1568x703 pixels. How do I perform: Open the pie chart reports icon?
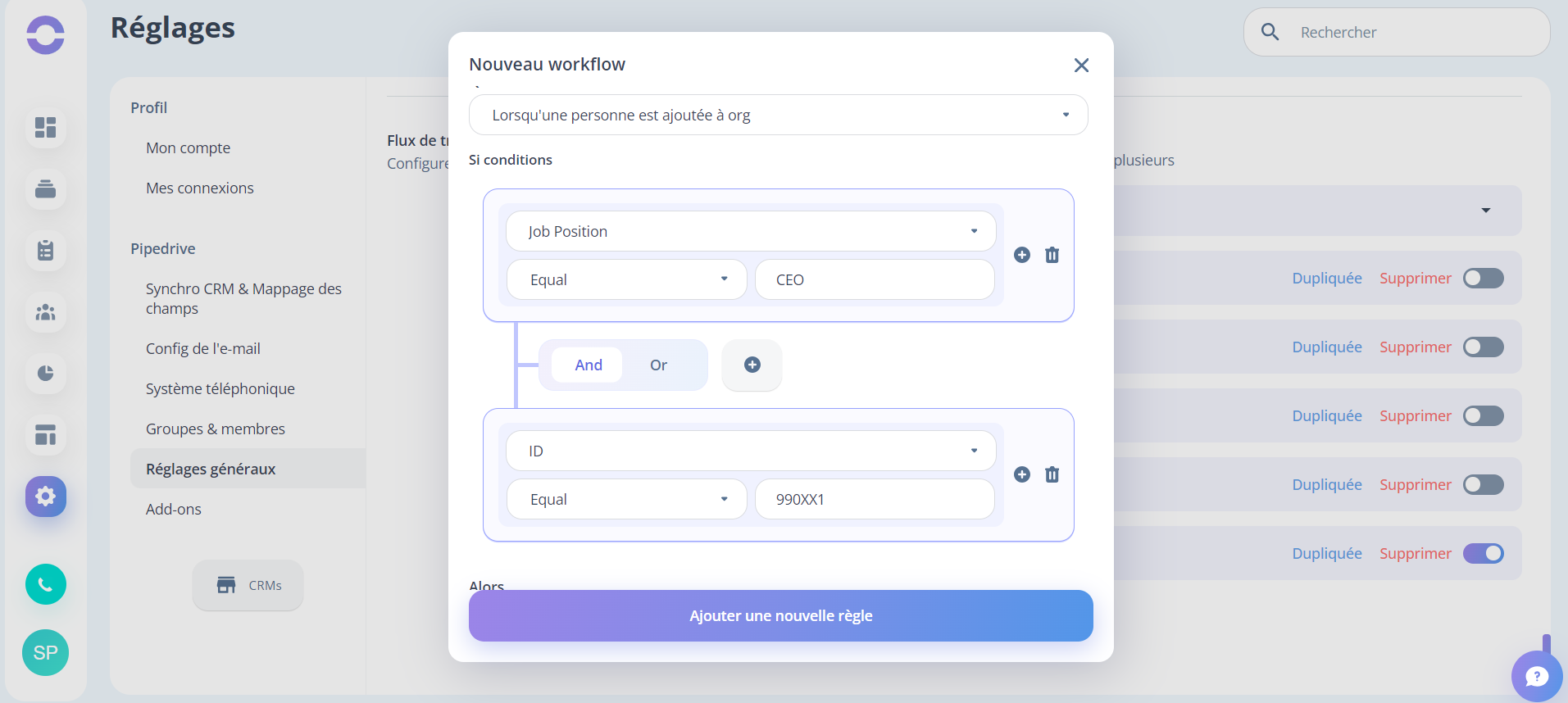(x=46, y=373)
